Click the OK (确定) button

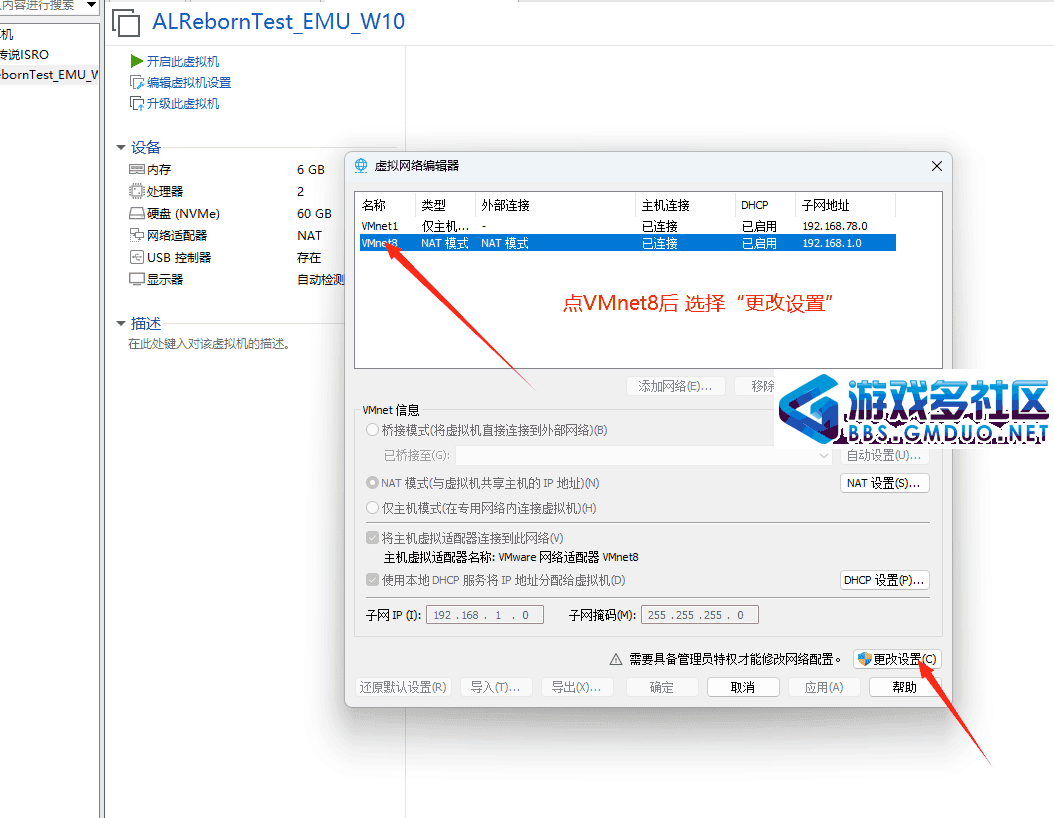662,687
